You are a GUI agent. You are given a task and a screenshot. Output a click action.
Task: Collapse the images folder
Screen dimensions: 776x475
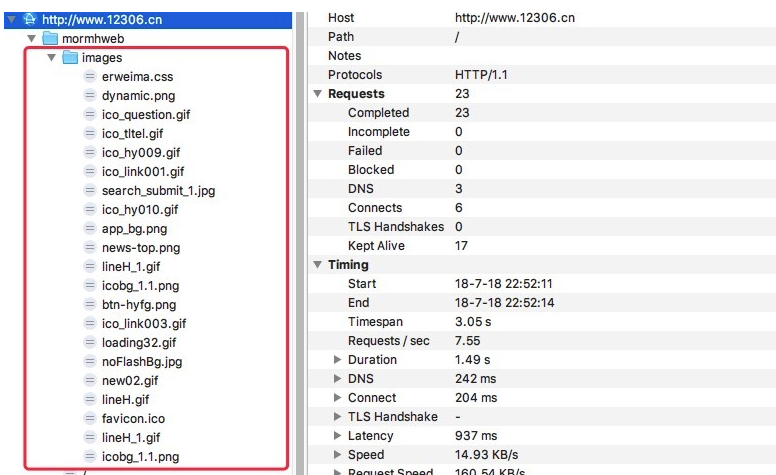51,57
